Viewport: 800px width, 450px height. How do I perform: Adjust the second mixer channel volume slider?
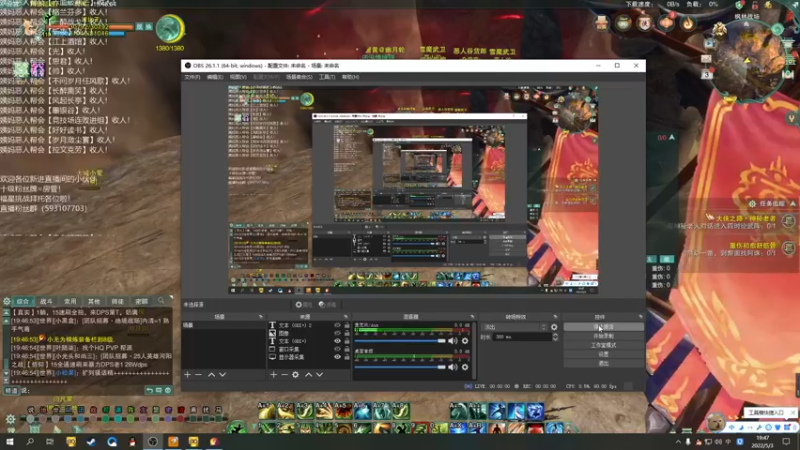click(x=400, y=367)
